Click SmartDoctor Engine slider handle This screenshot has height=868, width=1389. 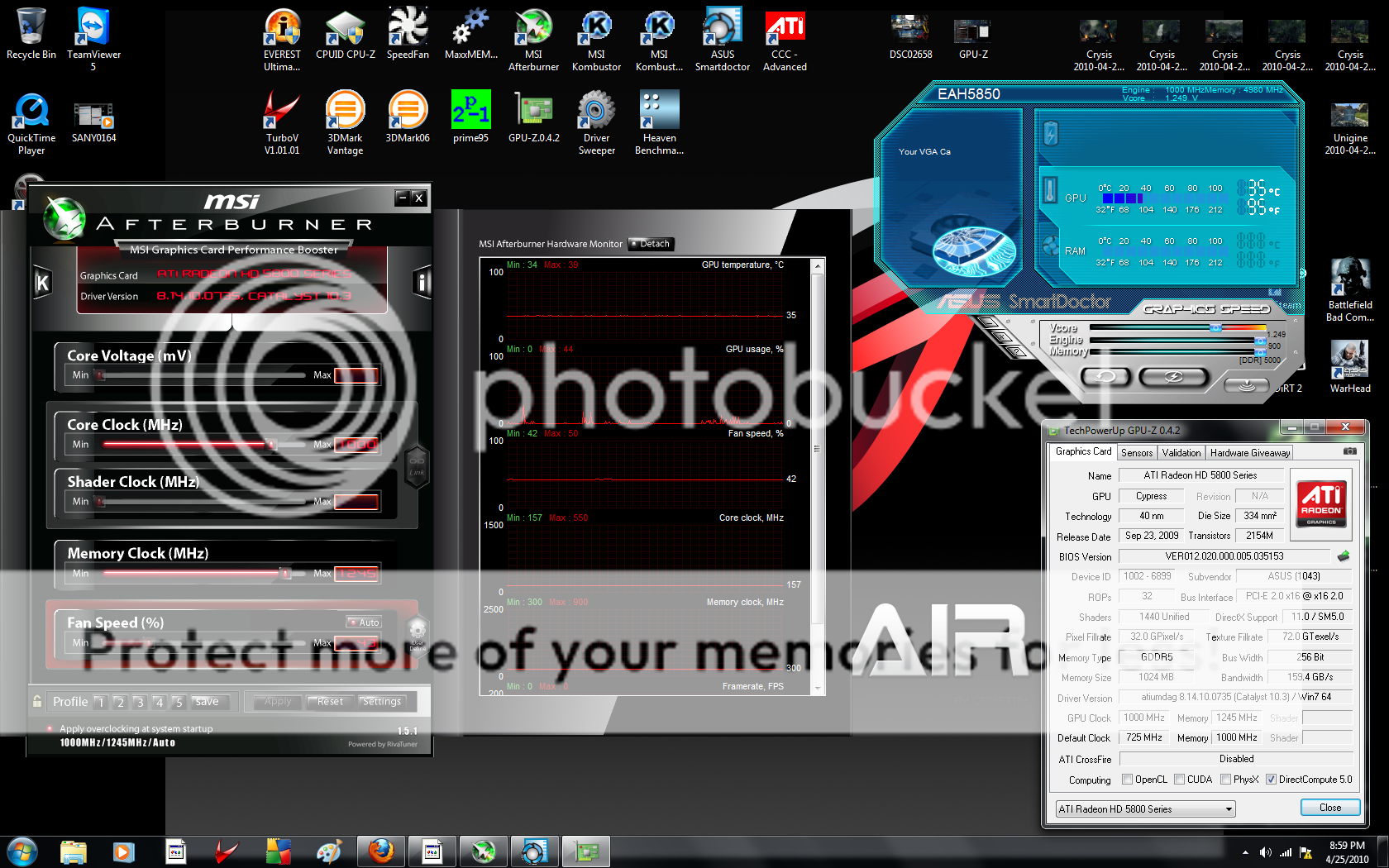click(1260, 340)
